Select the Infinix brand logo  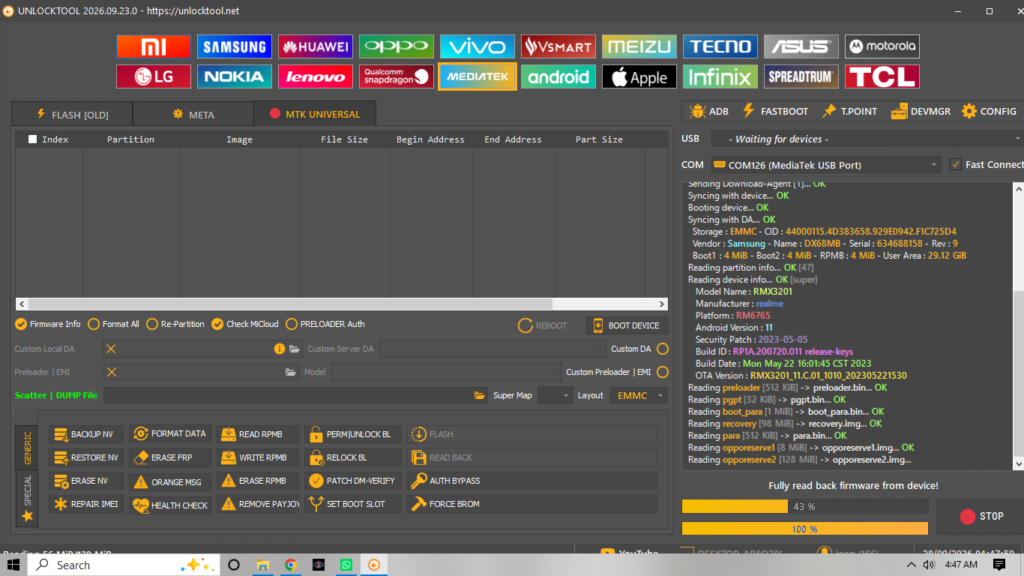coord(720,76)
